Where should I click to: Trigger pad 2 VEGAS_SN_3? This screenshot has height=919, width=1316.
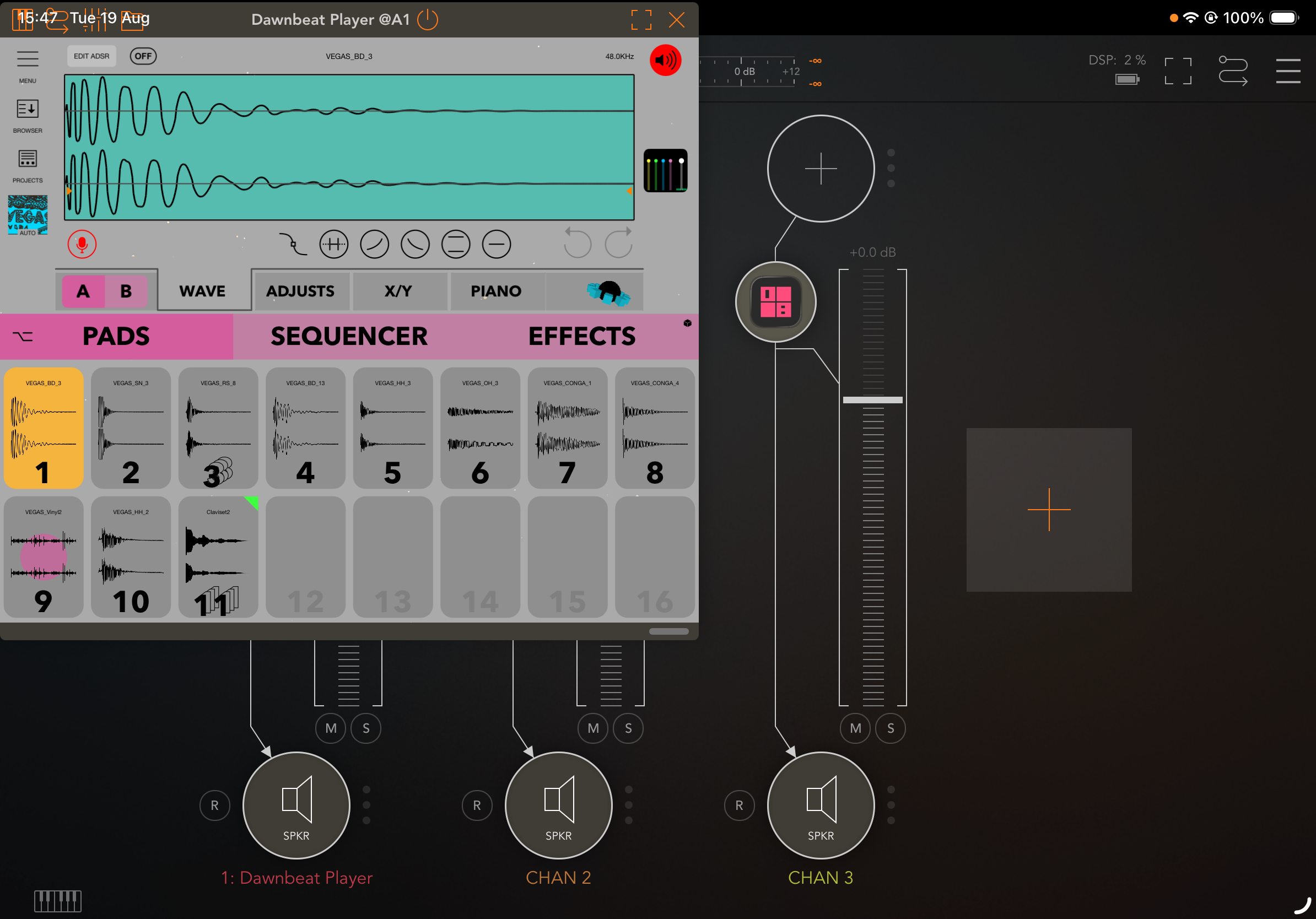coord(131,428)
